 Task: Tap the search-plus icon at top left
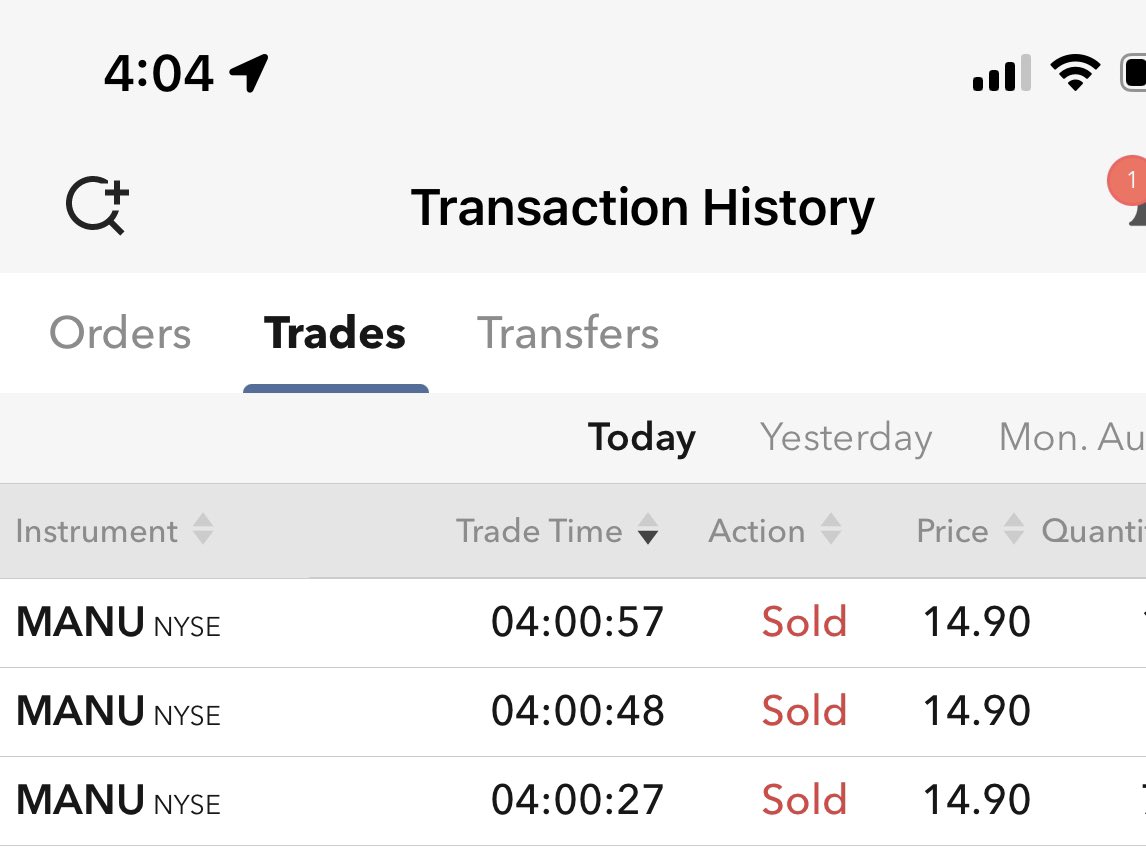[x=97, y=207]
